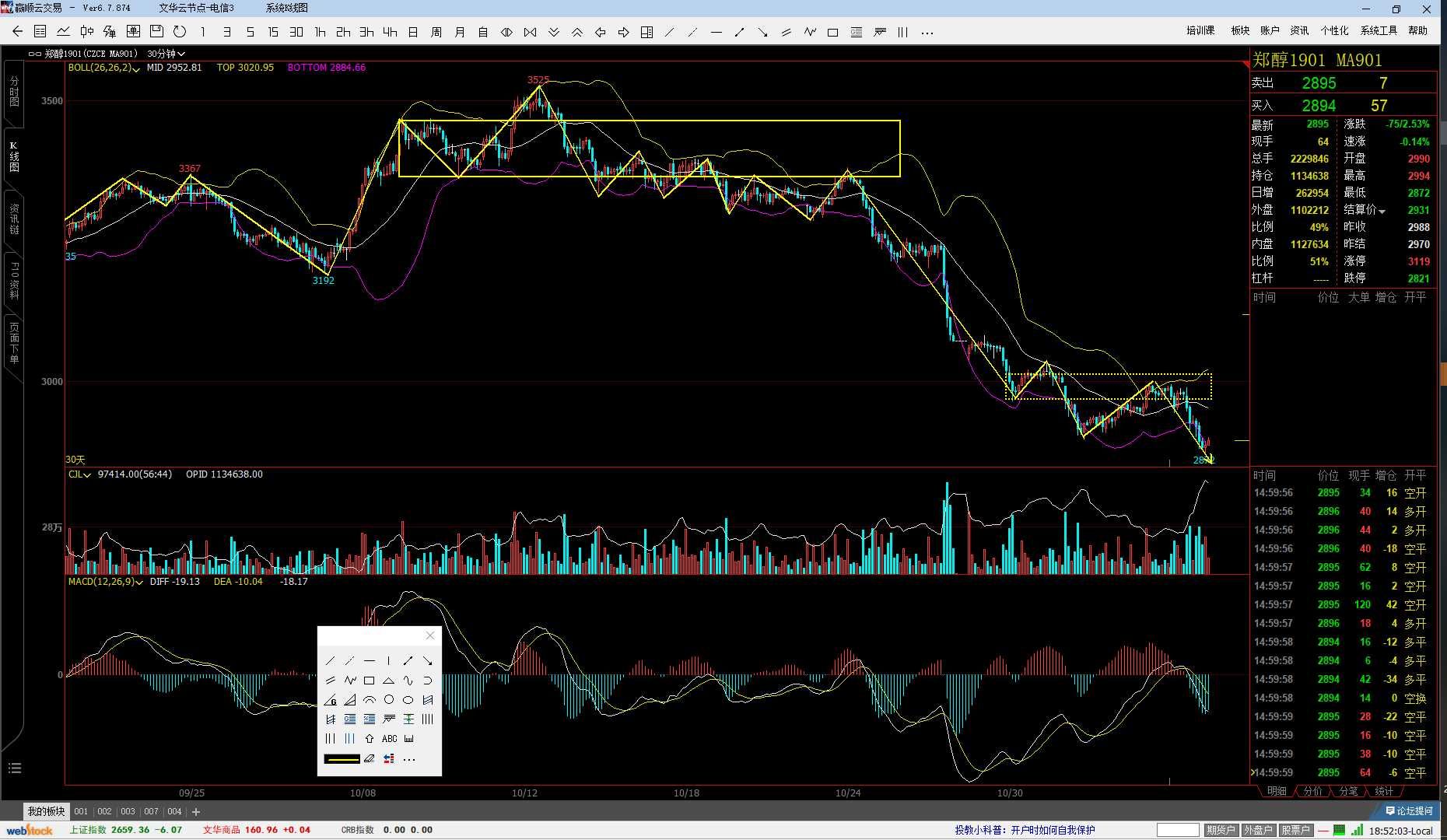Close the drawing tools palette
The width and height of the screenshot is (1447, 840).
430,635
